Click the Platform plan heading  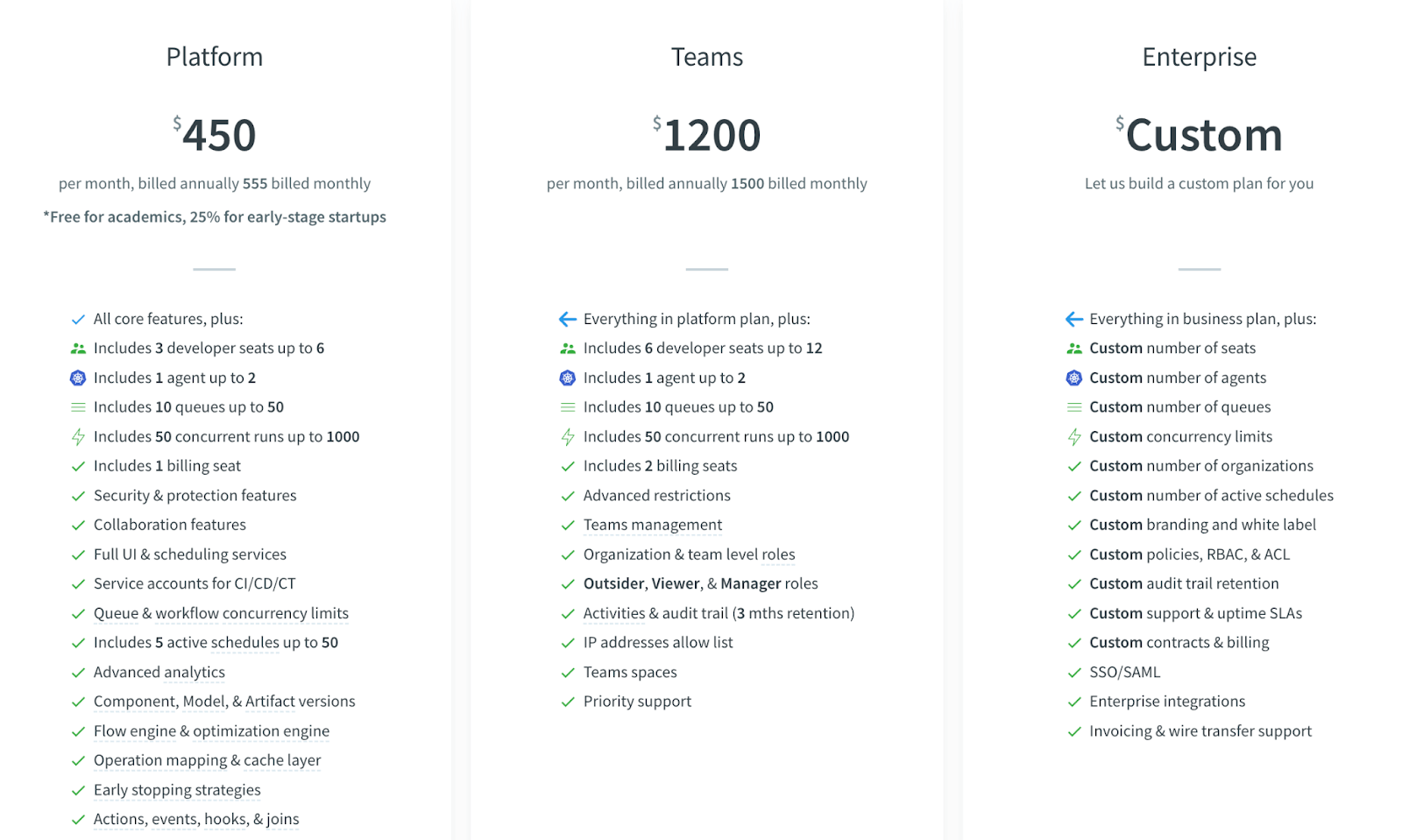point(215,57)
